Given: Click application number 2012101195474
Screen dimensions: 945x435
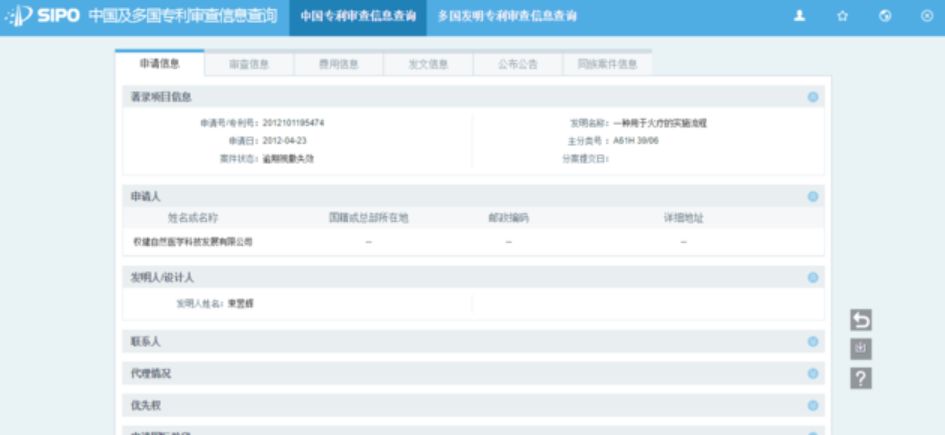Looking at the screenshot, I should point(294,123).
